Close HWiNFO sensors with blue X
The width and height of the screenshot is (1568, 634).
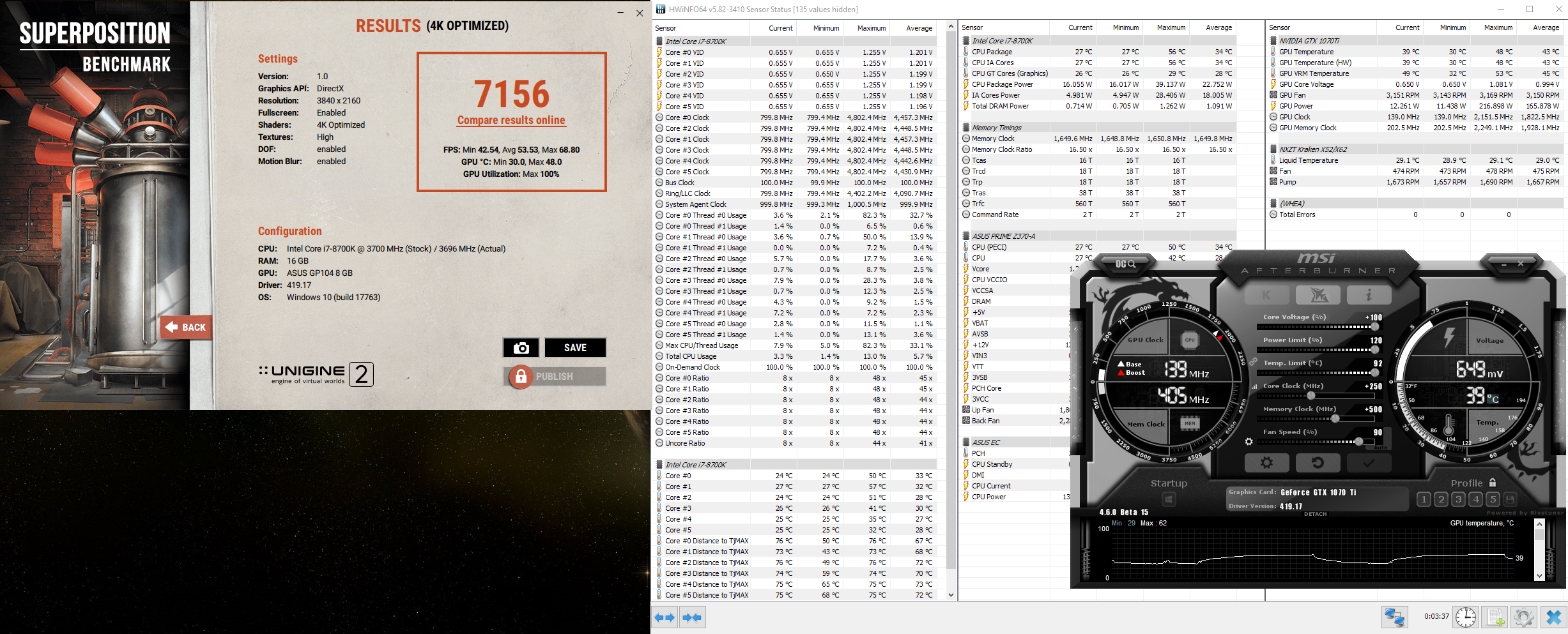tap(1553, 617)
